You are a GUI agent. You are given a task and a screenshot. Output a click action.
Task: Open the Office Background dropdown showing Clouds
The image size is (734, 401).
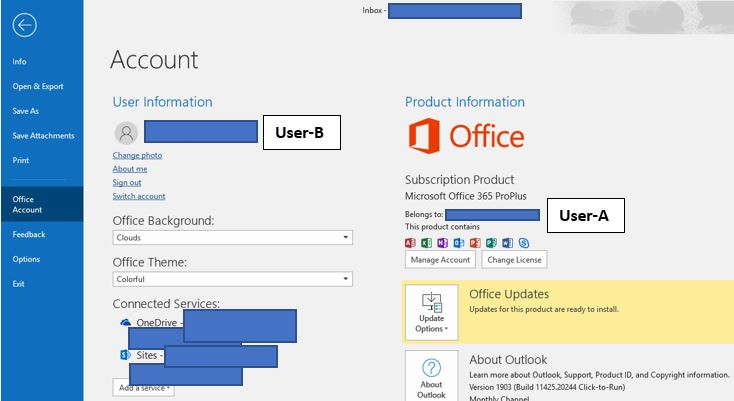[232, 238]
